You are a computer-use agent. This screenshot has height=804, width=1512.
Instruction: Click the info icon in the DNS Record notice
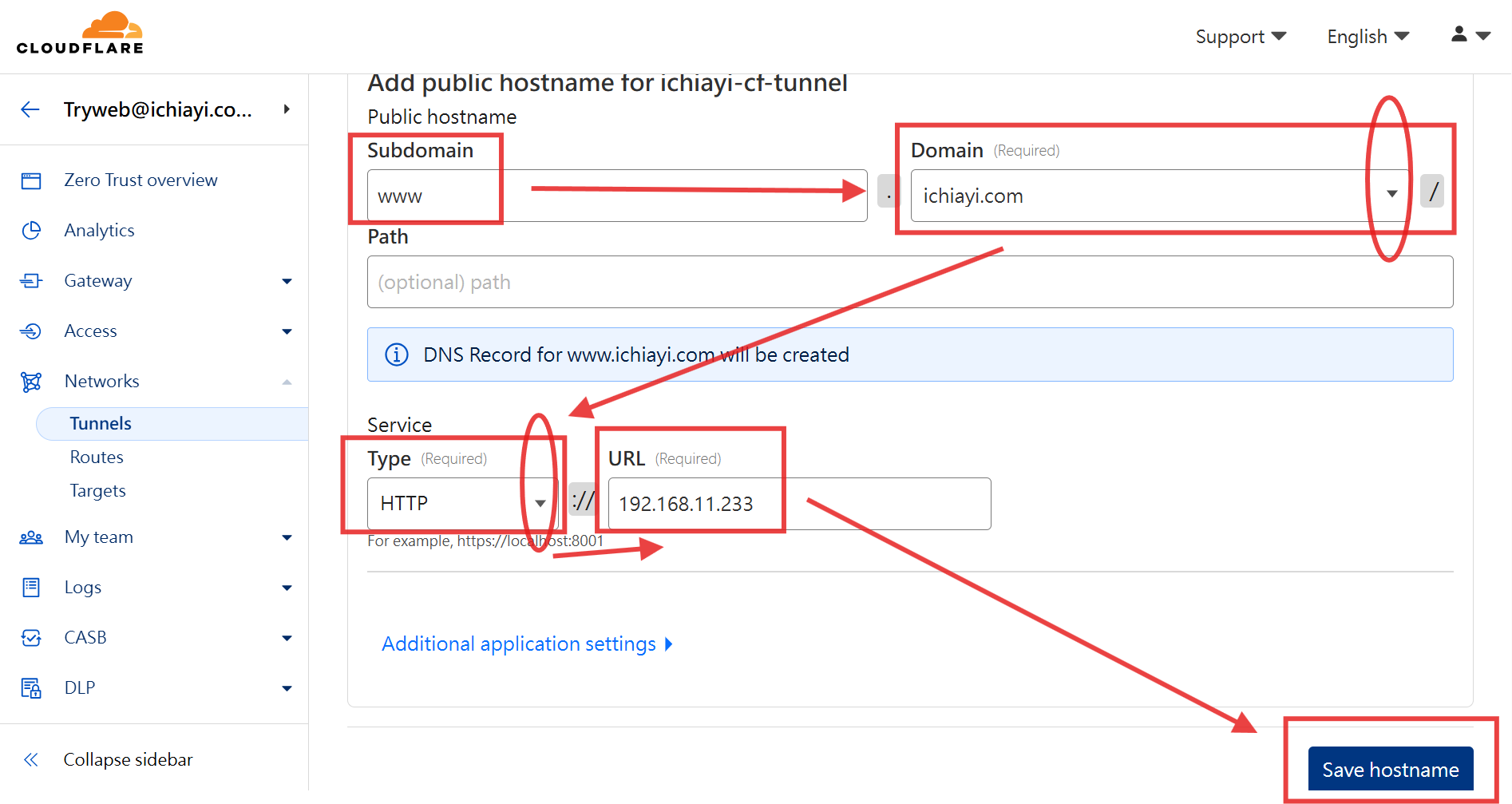(x=397, y=354)
